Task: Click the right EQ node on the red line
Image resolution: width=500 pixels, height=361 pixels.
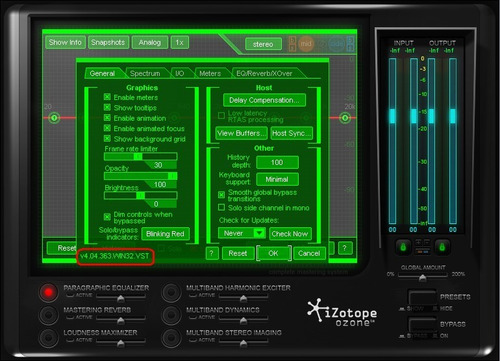Action: [345, 118]
